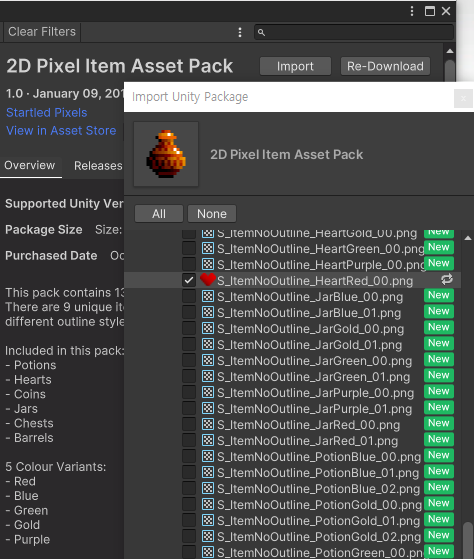The image size is (474, 559).
Task: Click the Import button
Action: click(x=295, y=66)
